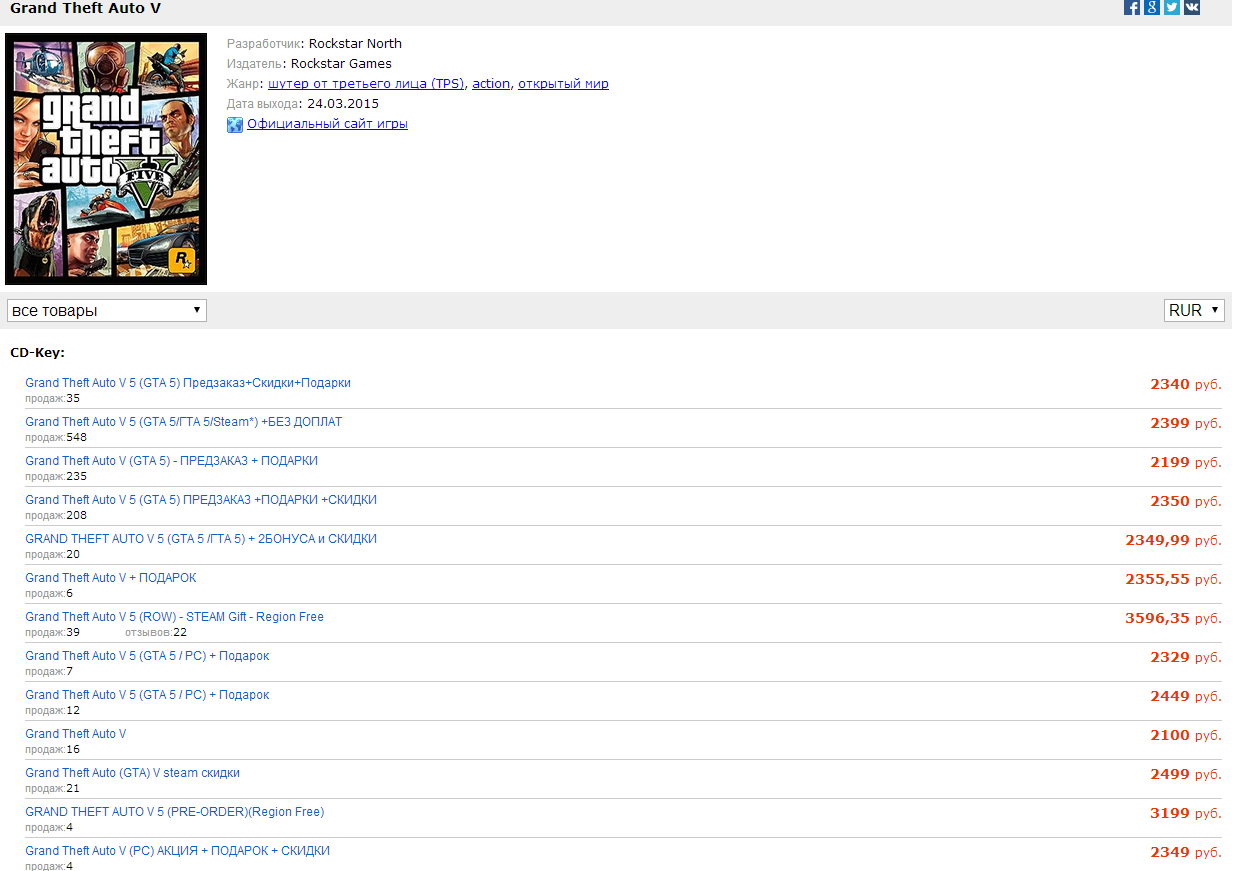The height and width of the screenshot is (871, 1239).
Task: Click the 2340 руб. price
Action: pos(1186,384)
